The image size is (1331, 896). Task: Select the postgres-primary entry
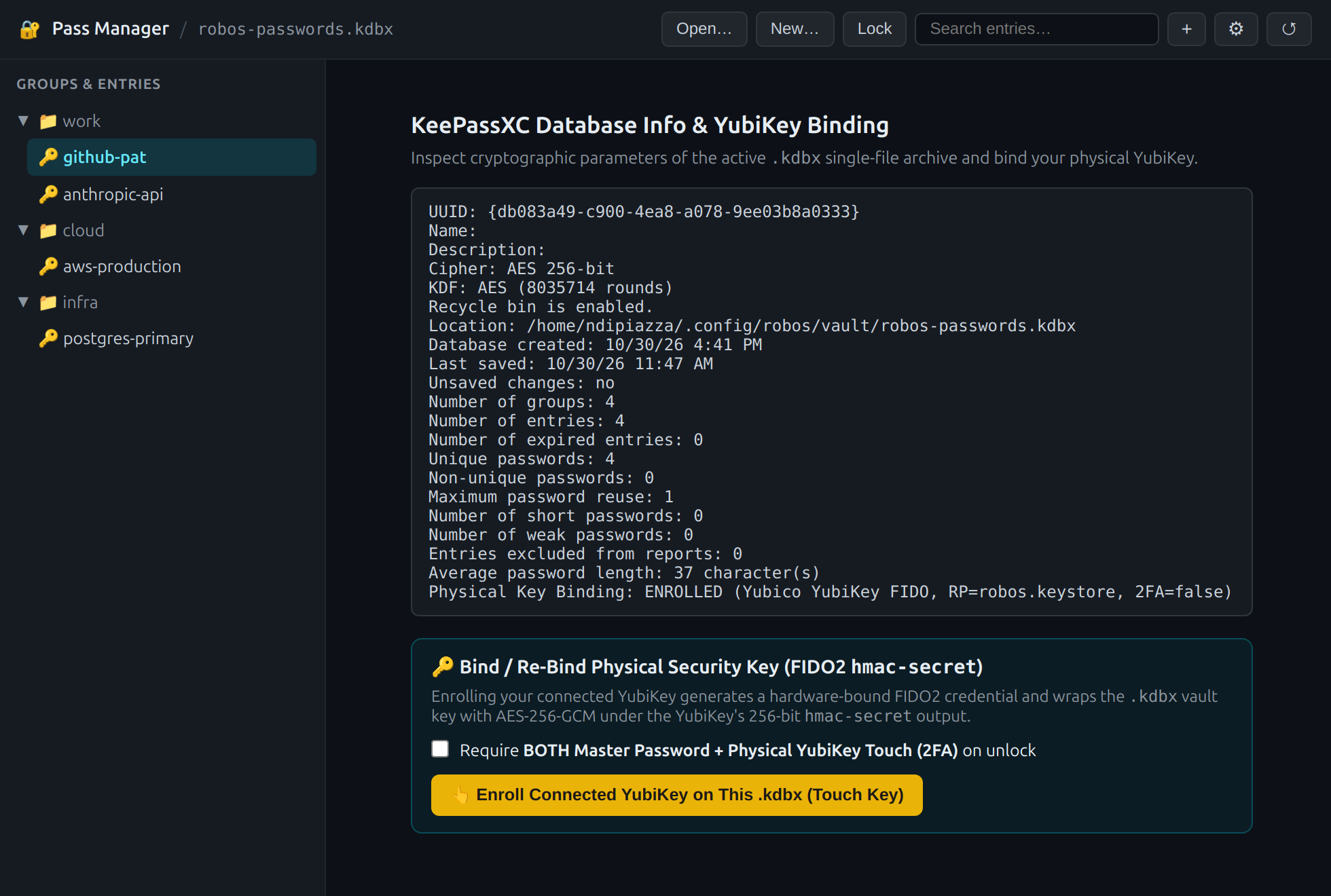click(172, 339)
